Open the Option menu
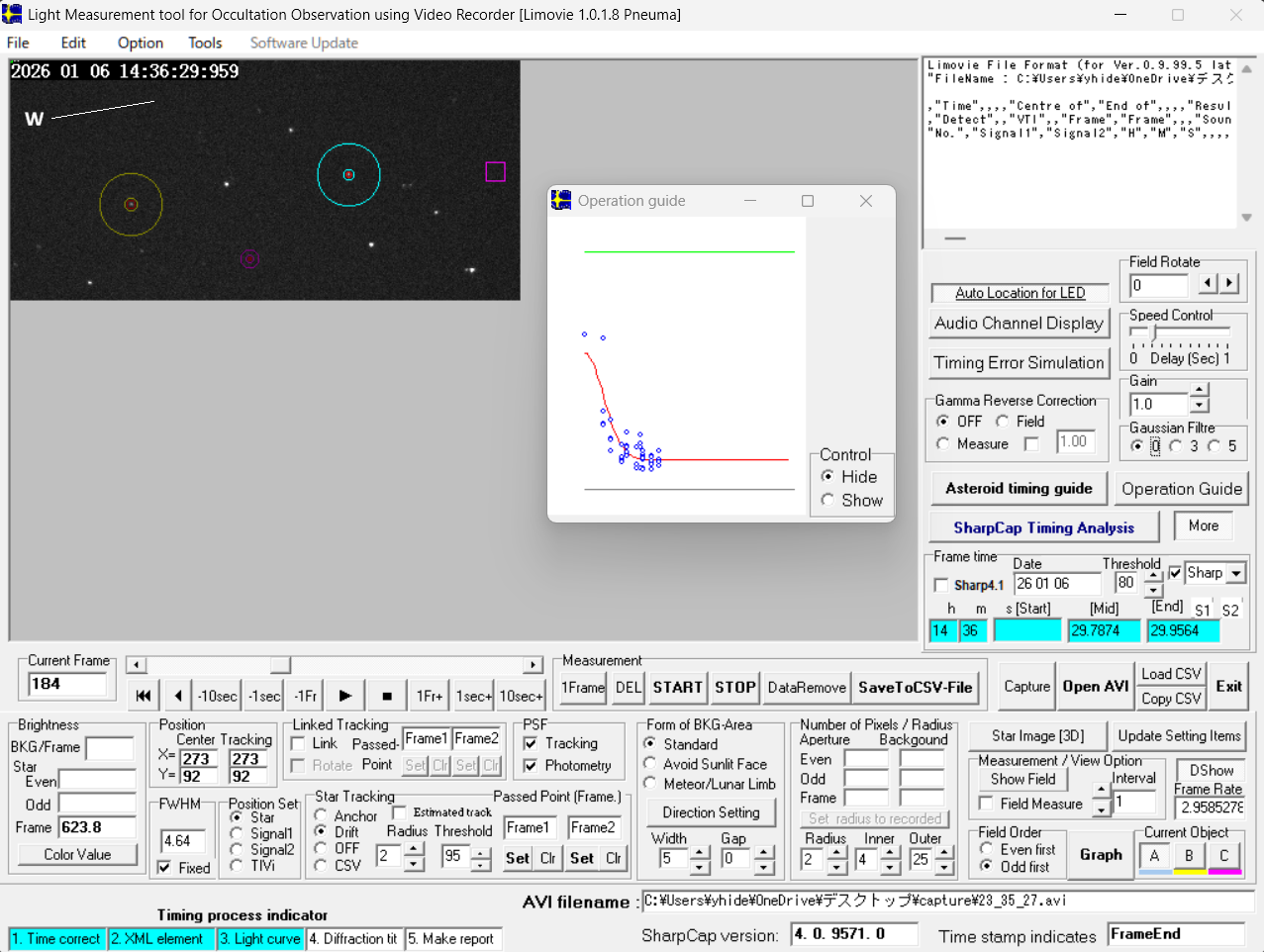This screenshot has width=1264, height=952. (x=140, y=43)
